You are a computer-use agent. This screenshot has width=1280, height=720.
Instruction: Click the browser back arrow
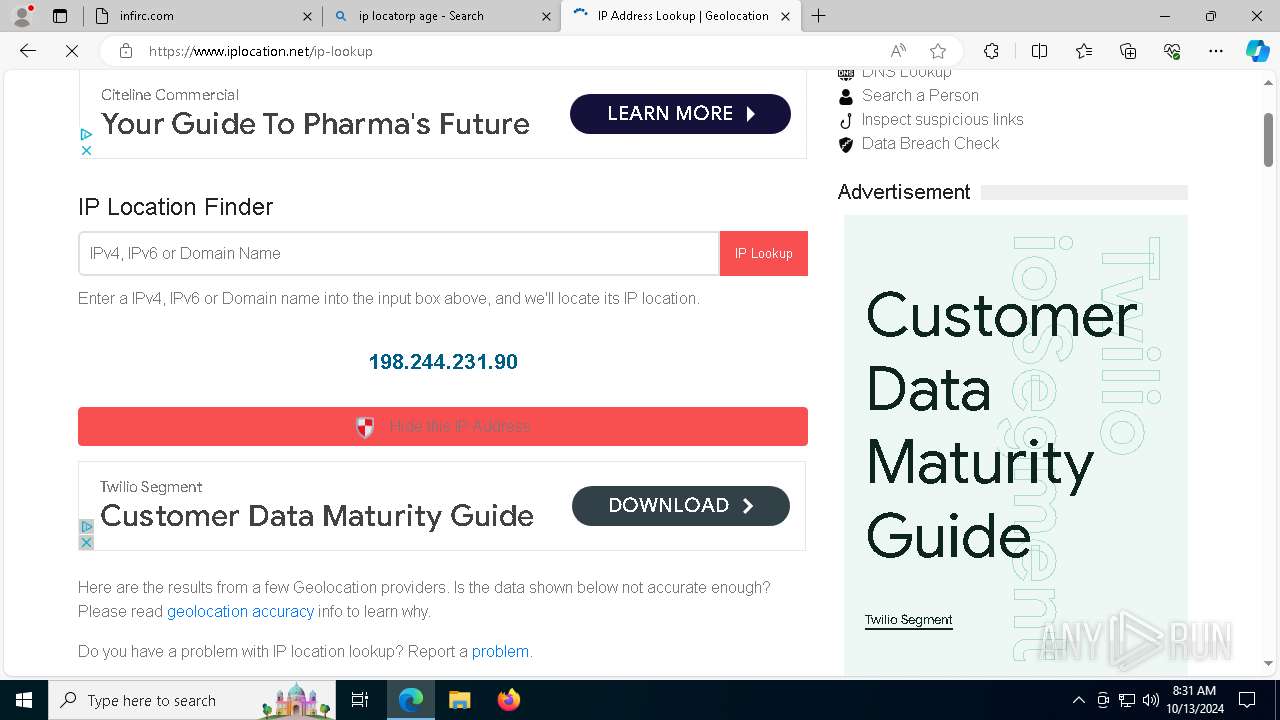[28, 51]
